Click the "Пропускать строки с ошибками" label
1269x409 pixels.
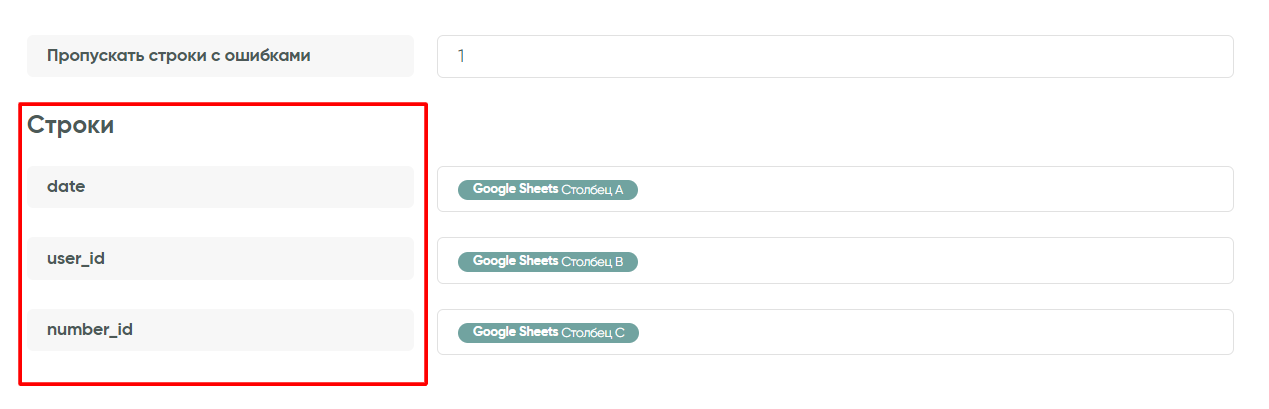(x=179, y=56)
